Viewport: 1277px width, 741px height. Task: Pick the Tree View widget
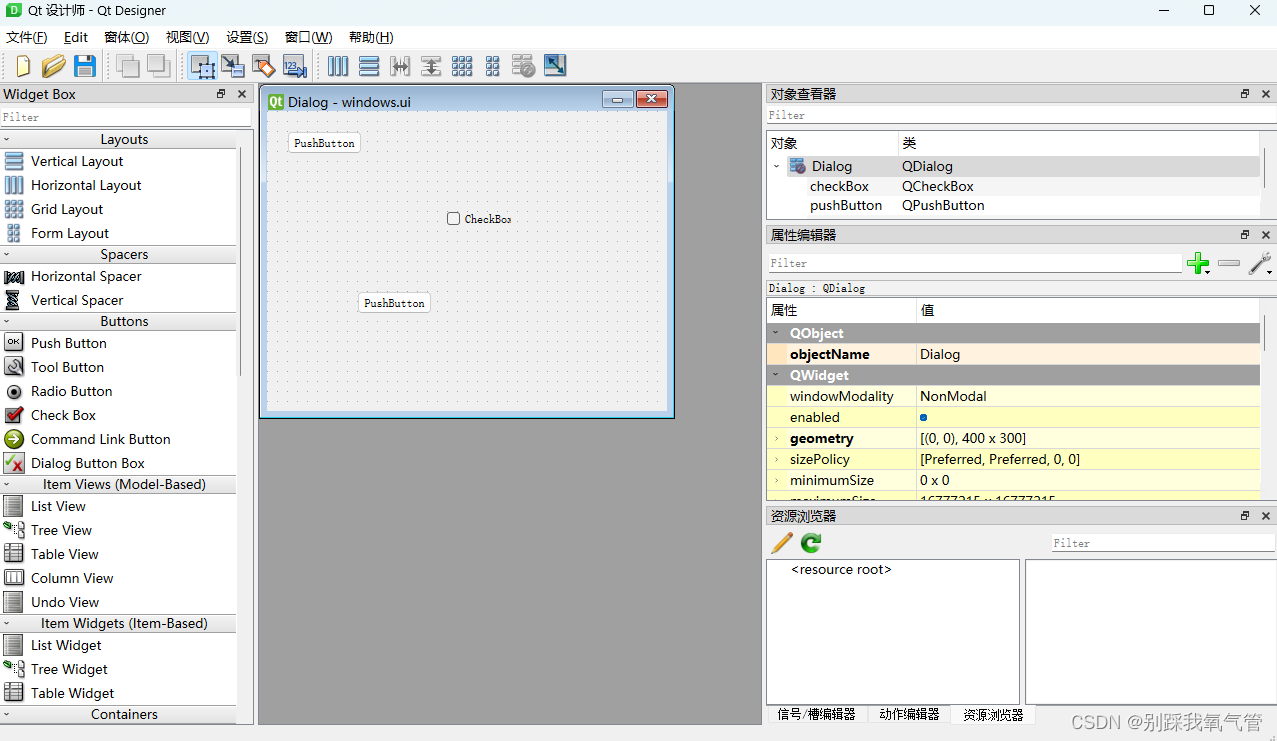[x=61, y=530]
